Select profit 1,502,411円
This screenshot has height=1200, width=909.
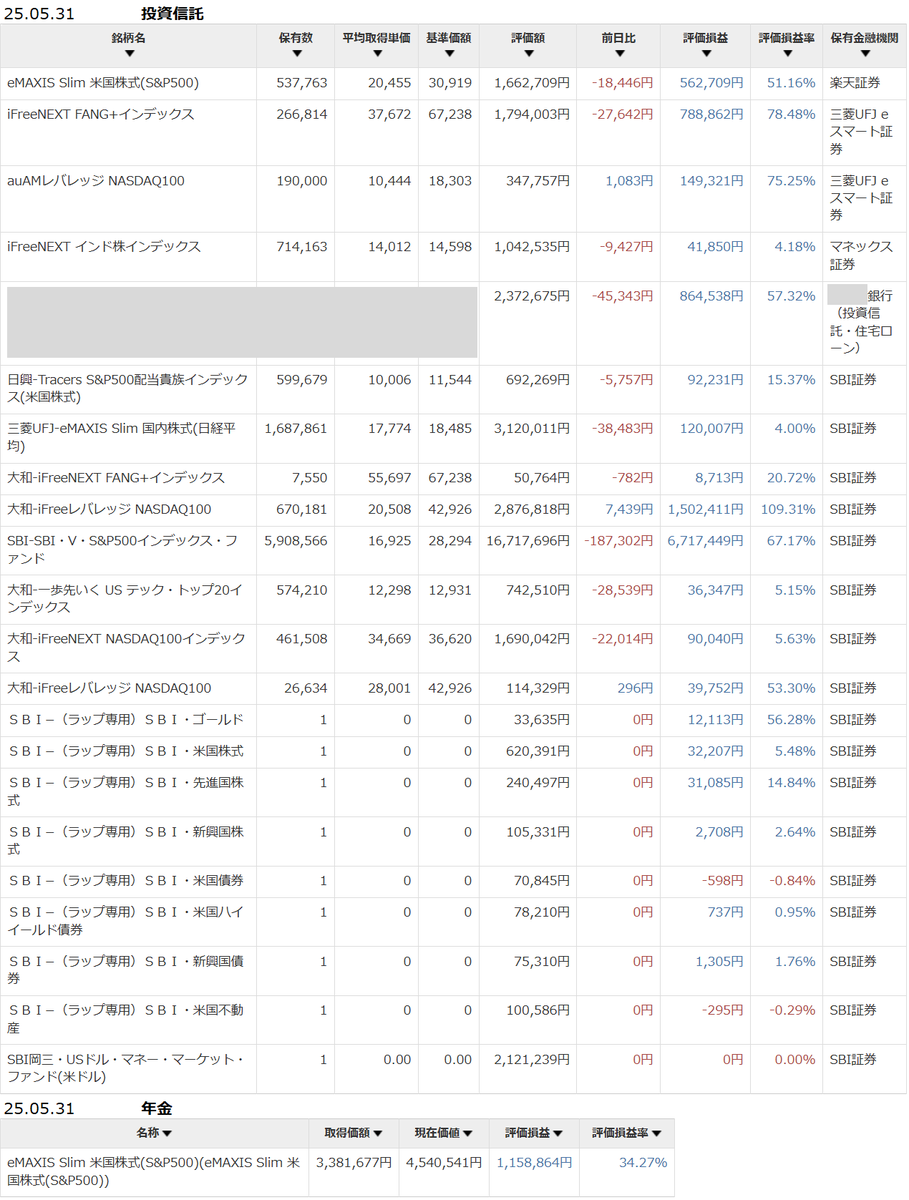coord(706,509)
